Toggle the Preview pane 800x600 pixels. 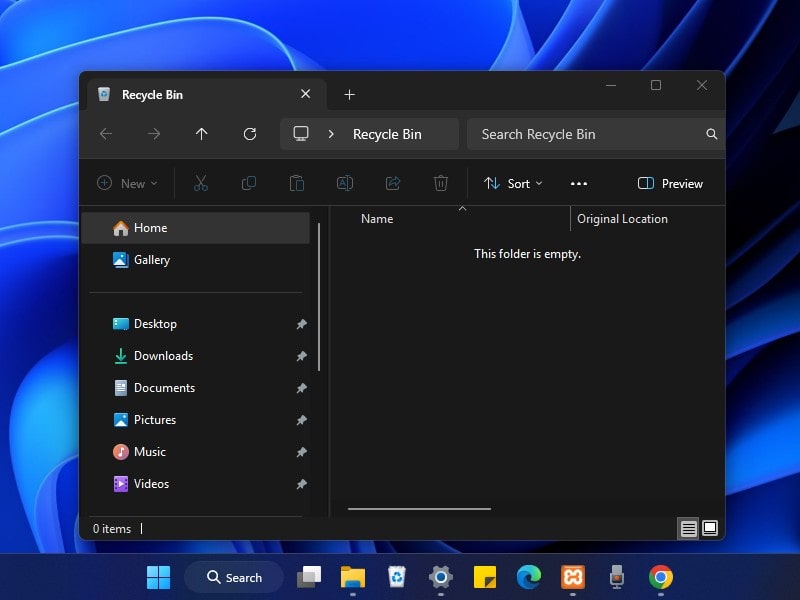pyautogui.click(x=670, y=183)
